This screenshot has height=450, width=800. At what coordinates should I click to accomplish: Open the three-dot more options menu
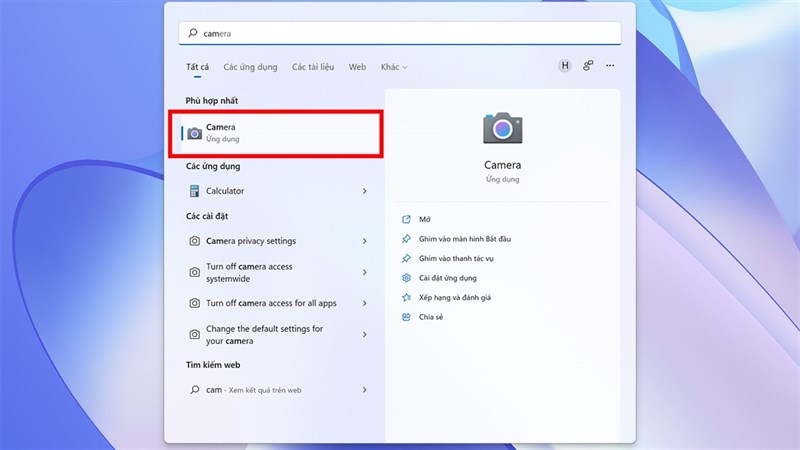610,65
